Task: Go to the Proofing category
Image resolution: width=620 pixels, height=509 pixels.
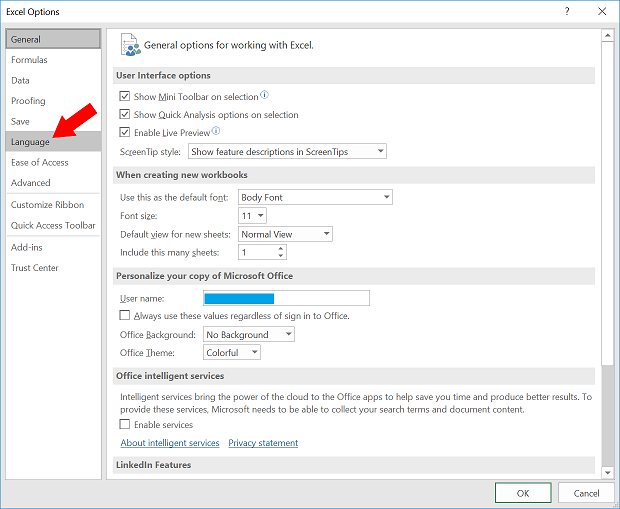Action: pos(53,101)
